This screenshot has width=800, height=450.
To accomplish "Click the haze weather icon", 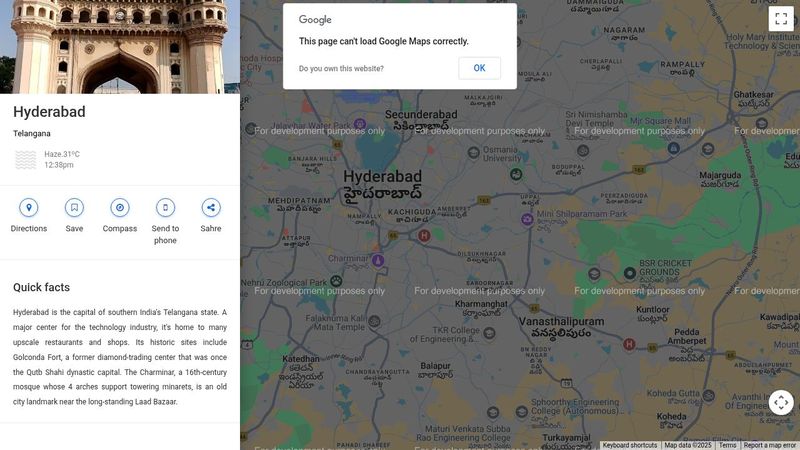I will coord(26,160).
